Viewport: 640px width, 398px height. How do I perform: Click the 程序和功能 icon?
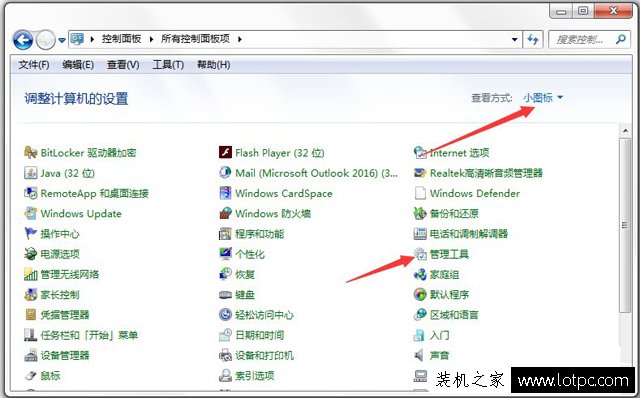click(x=225, y=233)
